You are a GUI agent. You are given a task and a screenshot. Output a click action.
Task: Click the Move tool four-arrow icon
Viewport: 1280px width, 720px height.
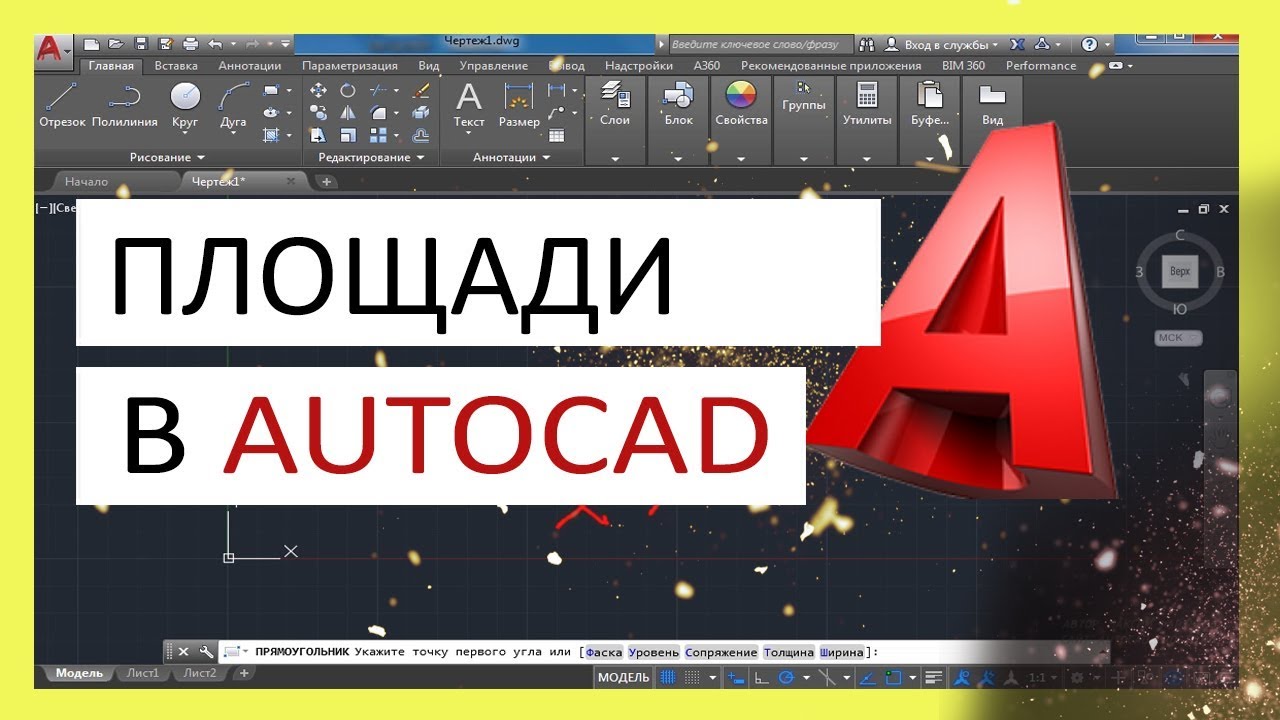(319, 90)
